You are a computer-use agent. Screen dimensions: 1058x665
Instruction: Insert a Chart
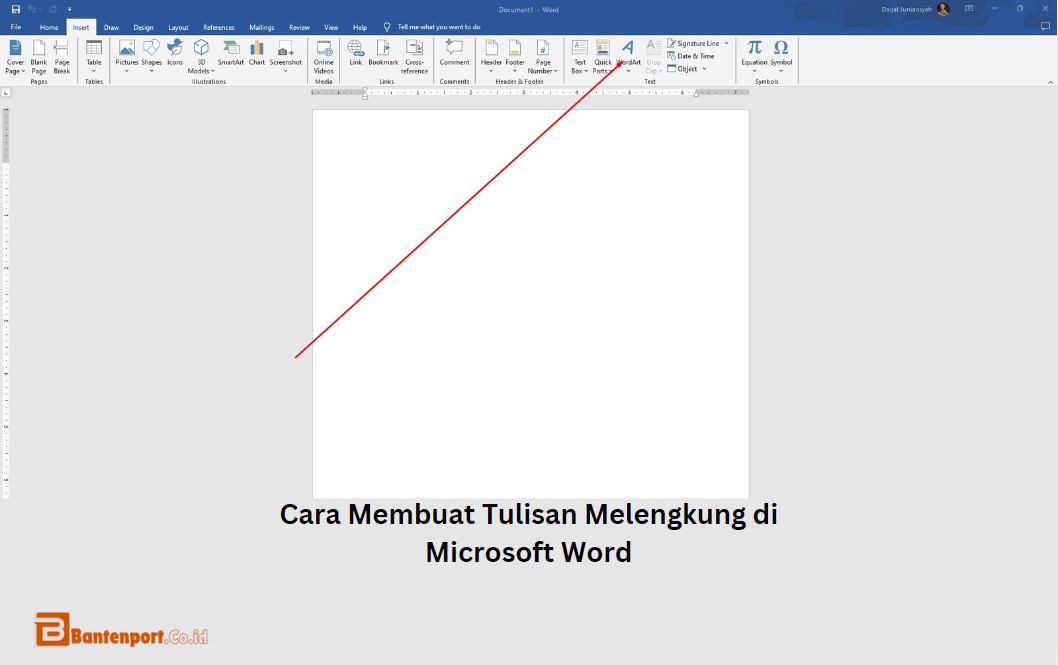pyautogui.click(x=257, y=55)
